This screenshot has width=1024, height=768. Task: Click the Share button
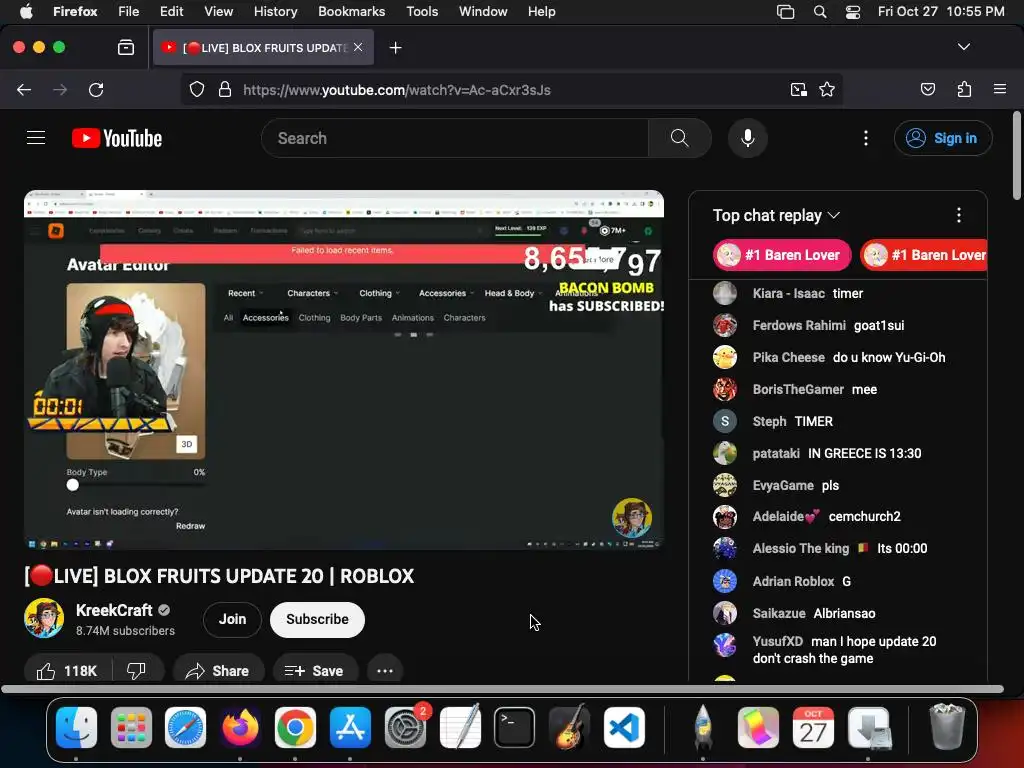218,671
